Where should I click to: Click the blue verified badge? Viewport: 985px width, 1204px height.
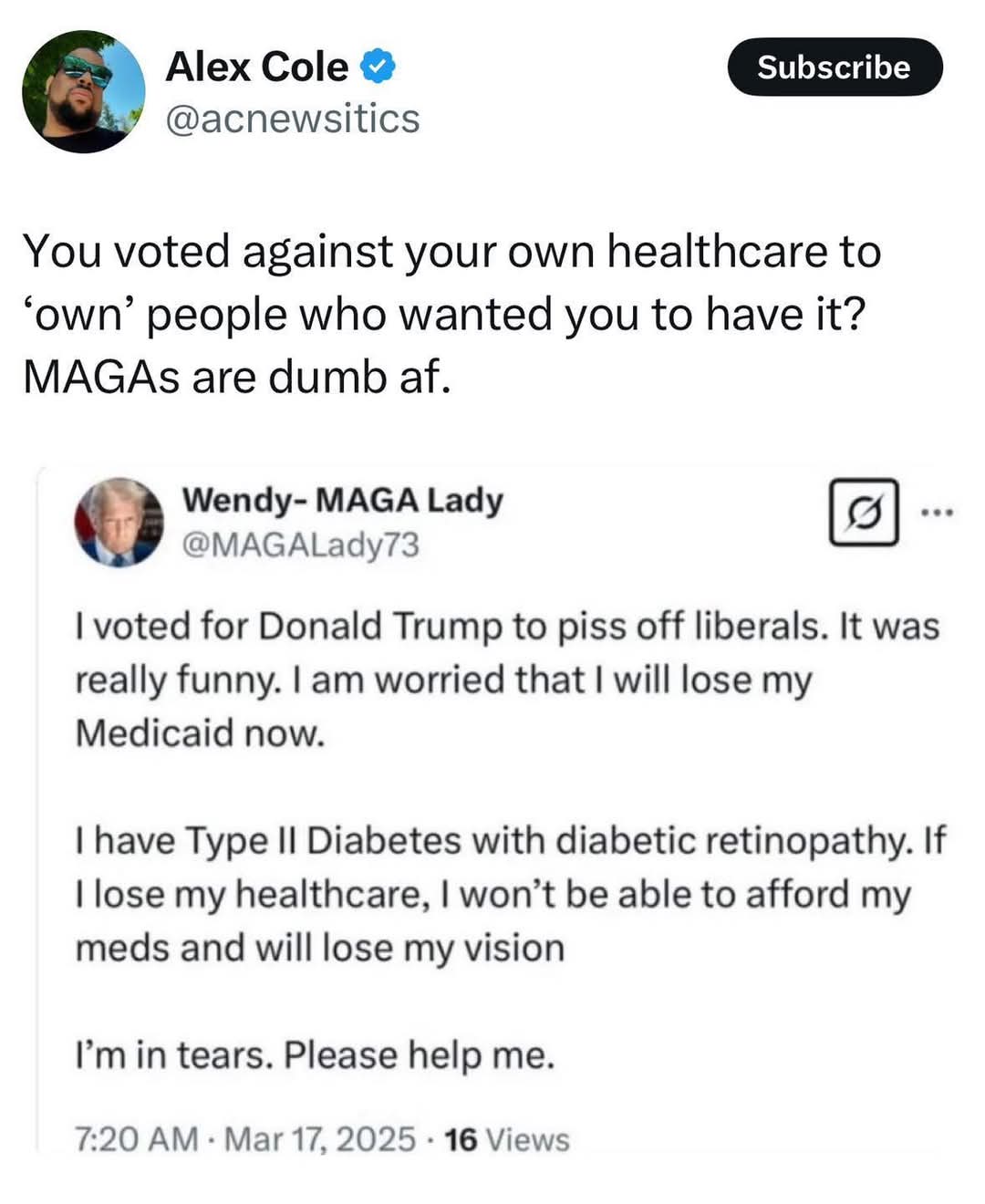[378, 67]
